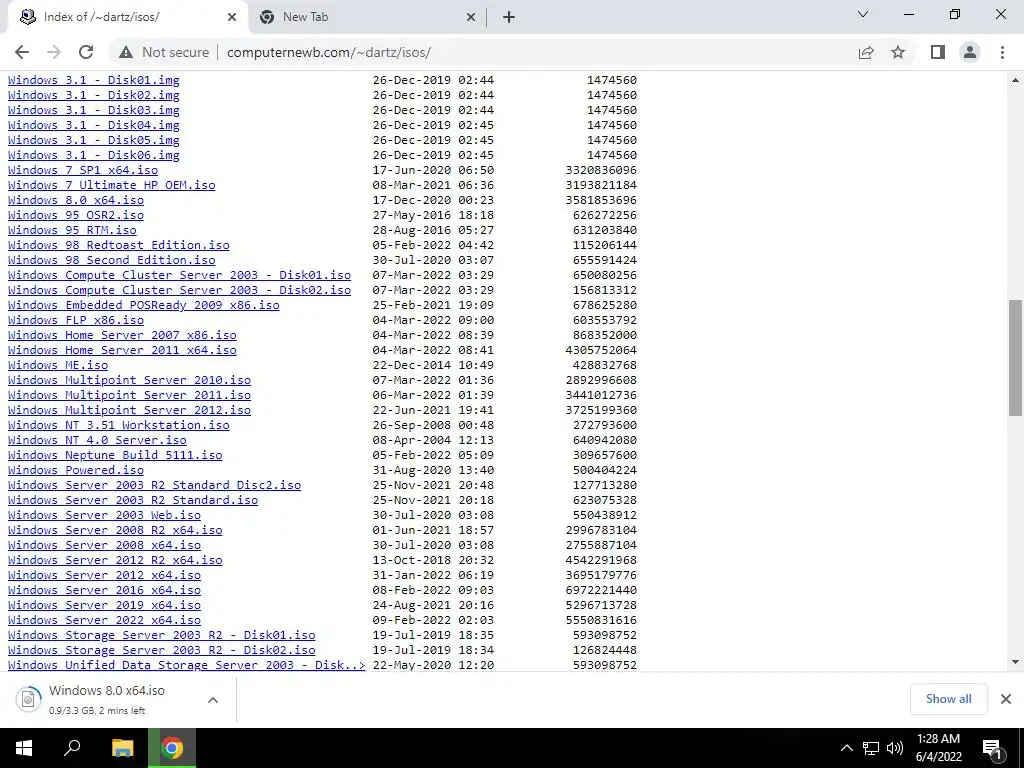Click Windows Embedded POSReady 2009 x86.iso
This screenshot has width=1024, height=768.
point(144,306)
